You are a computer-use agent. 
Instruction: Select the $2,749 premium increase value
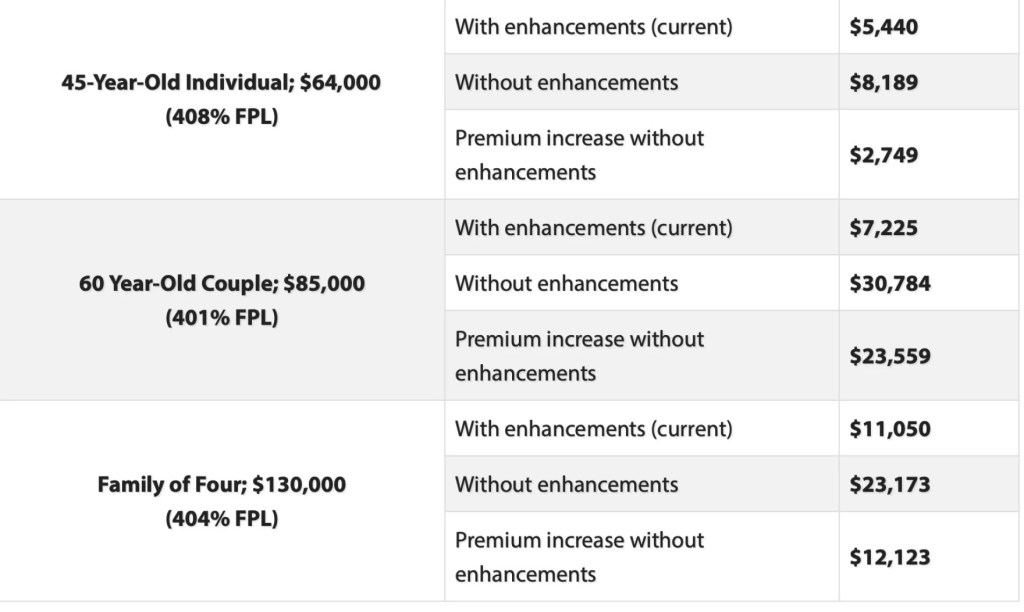click(884, 155)
